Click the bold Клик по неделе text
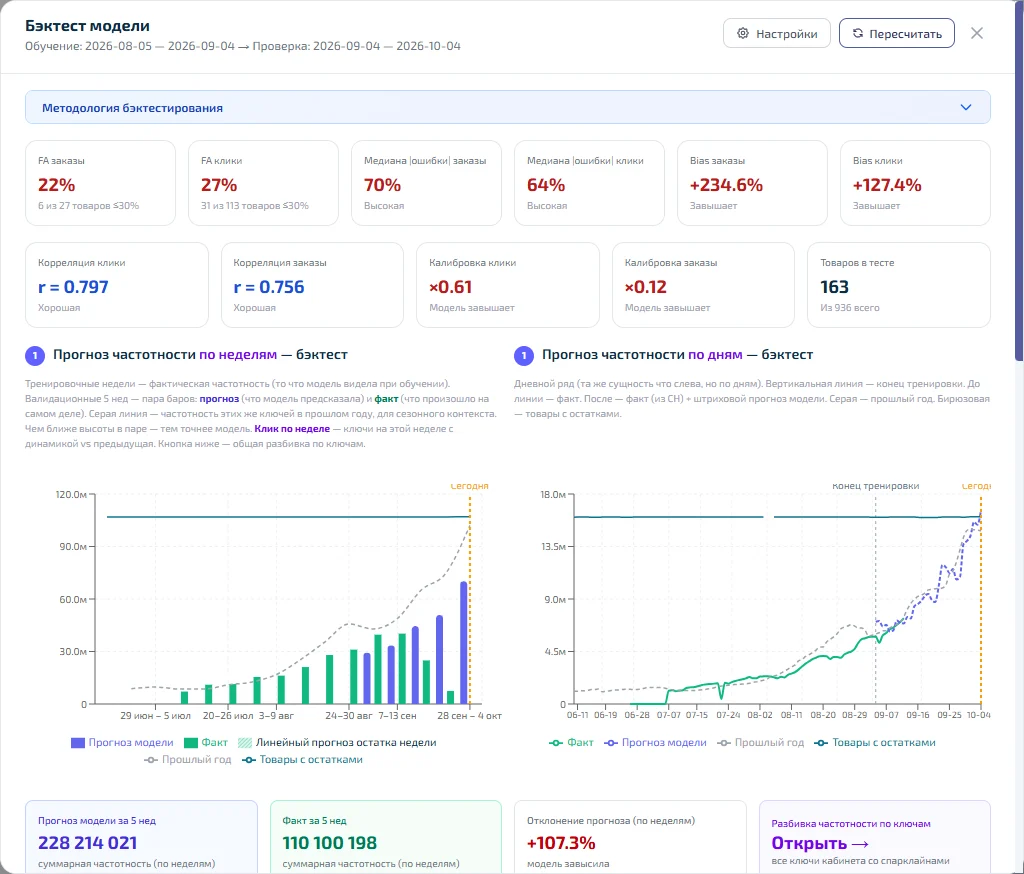1024x874 pixels. [292, 429]
